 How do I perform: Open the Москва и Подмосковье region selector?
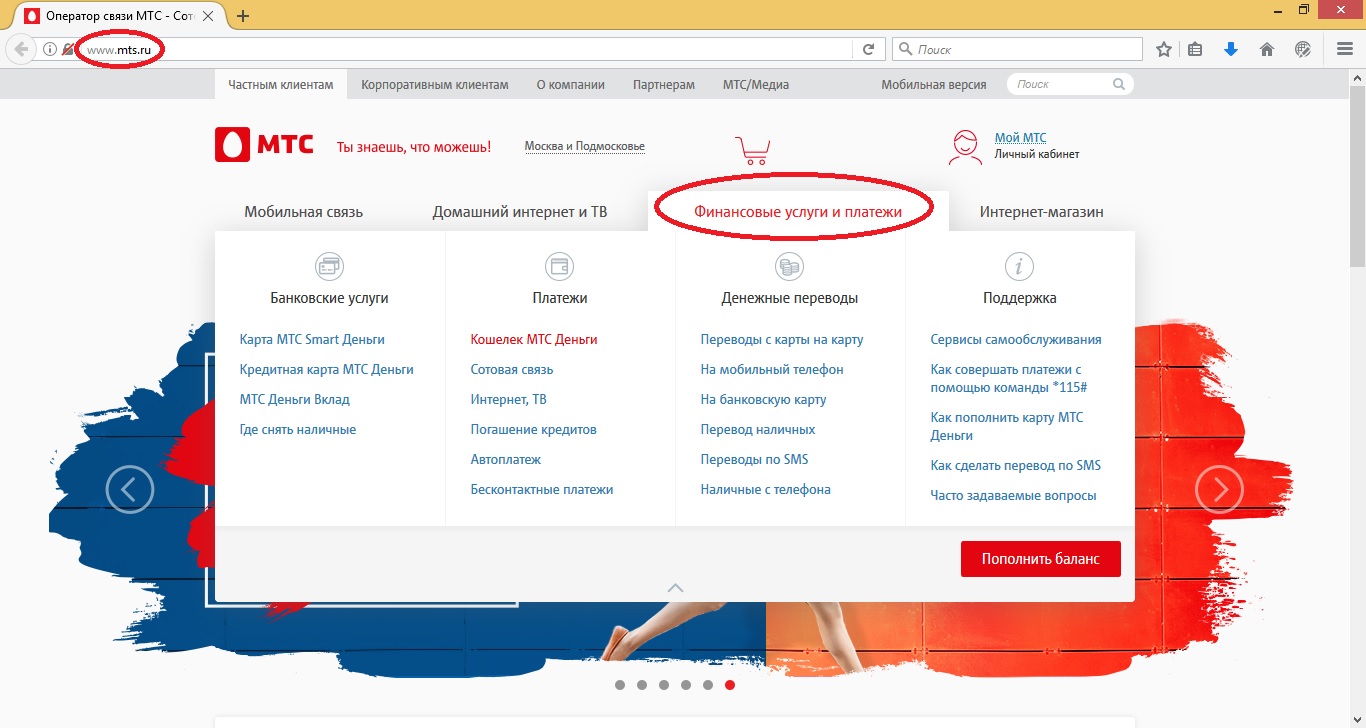(584, 147)
